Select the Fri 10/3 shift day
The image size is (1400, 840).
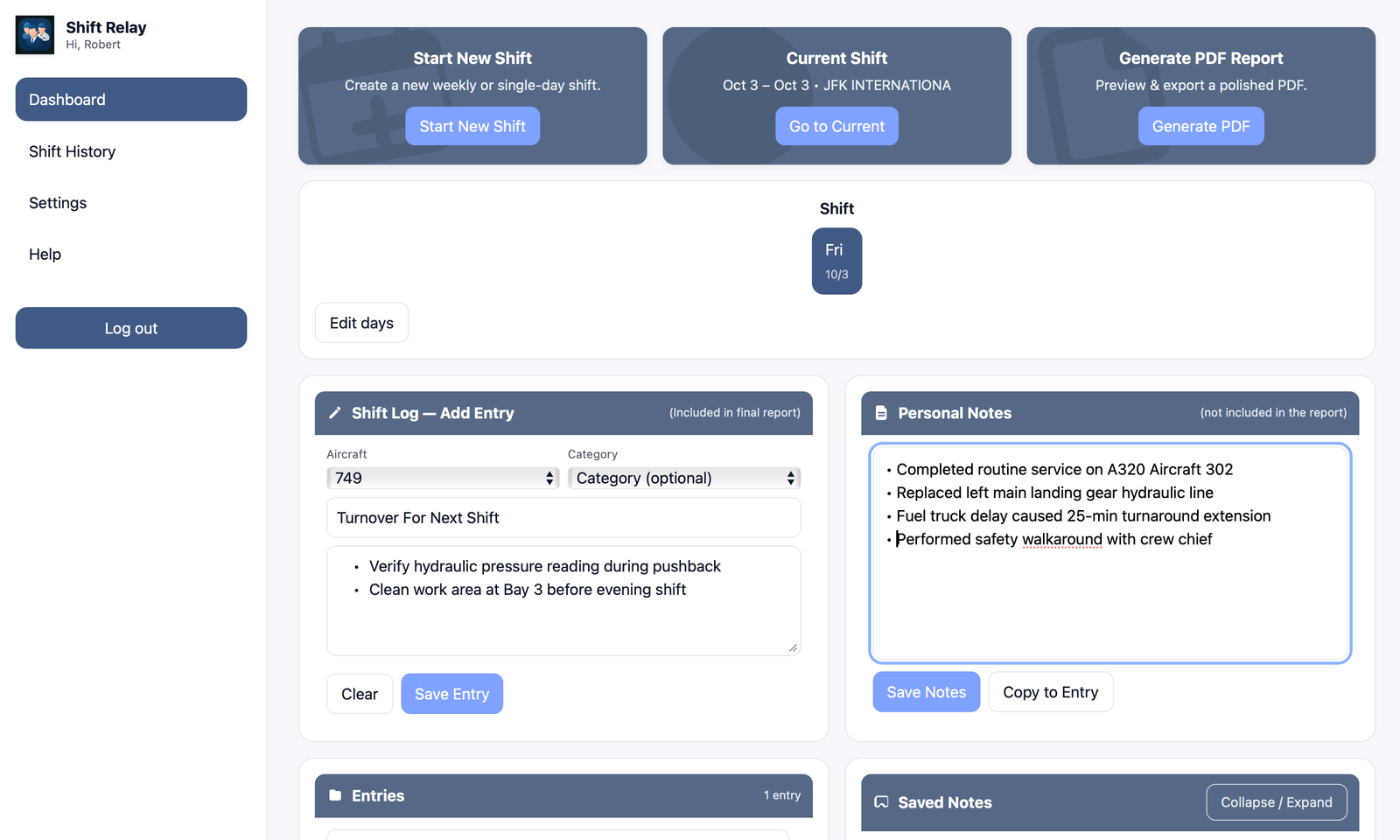click(x=836, y=261)
